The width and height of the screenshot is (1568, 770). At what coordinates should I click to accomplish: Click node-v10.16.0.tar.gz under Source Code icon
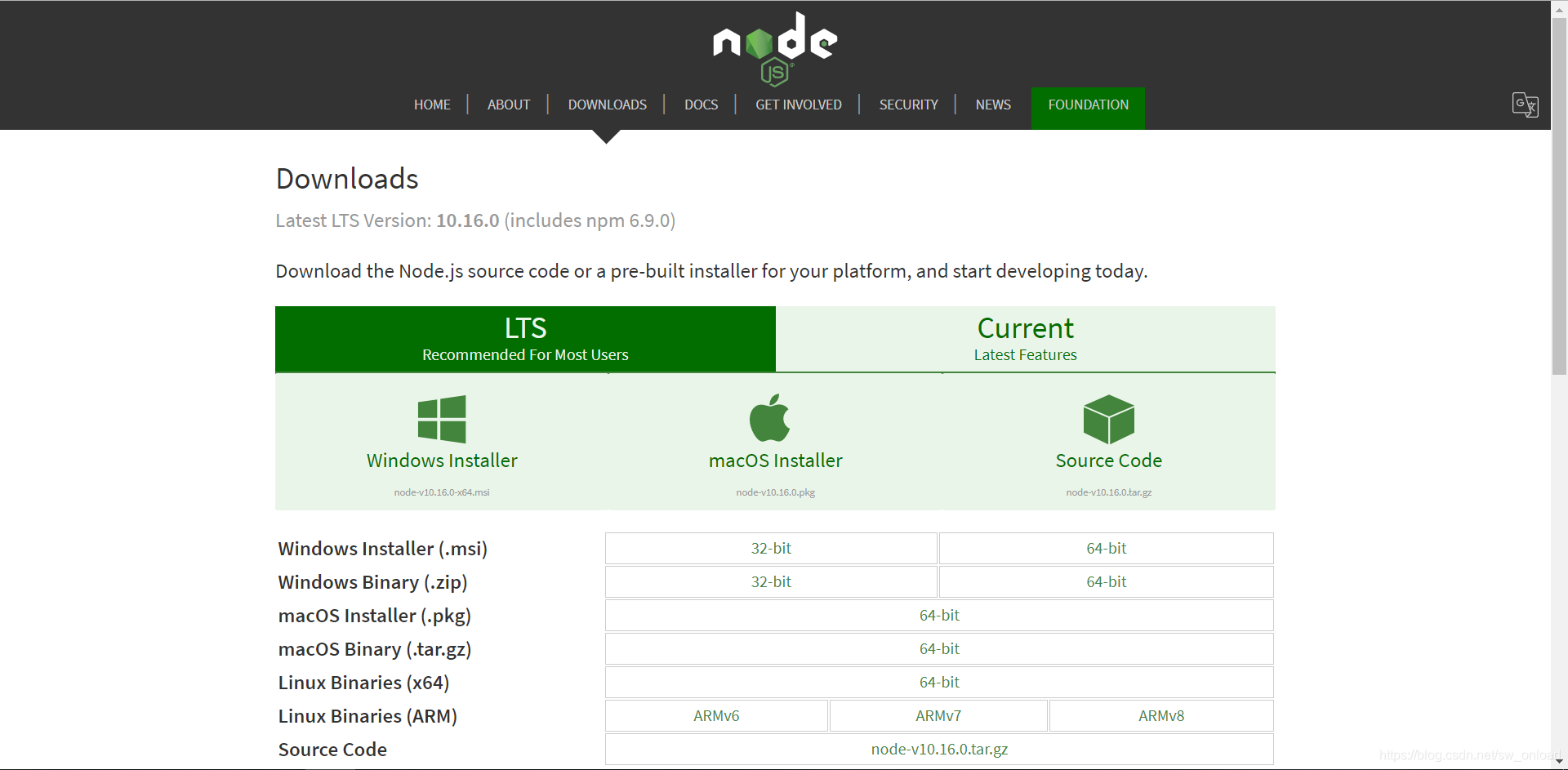[1109, 492]
